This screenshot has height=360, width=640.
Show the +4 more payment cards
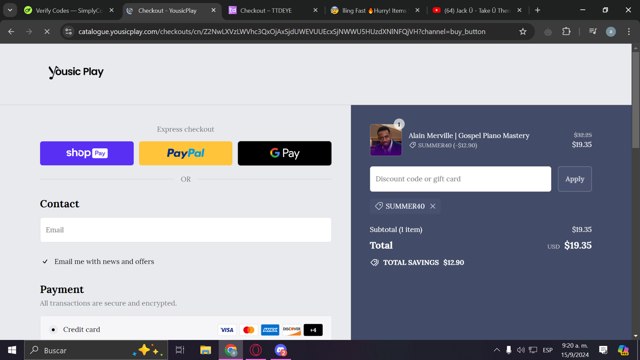(x=313, y=330)
